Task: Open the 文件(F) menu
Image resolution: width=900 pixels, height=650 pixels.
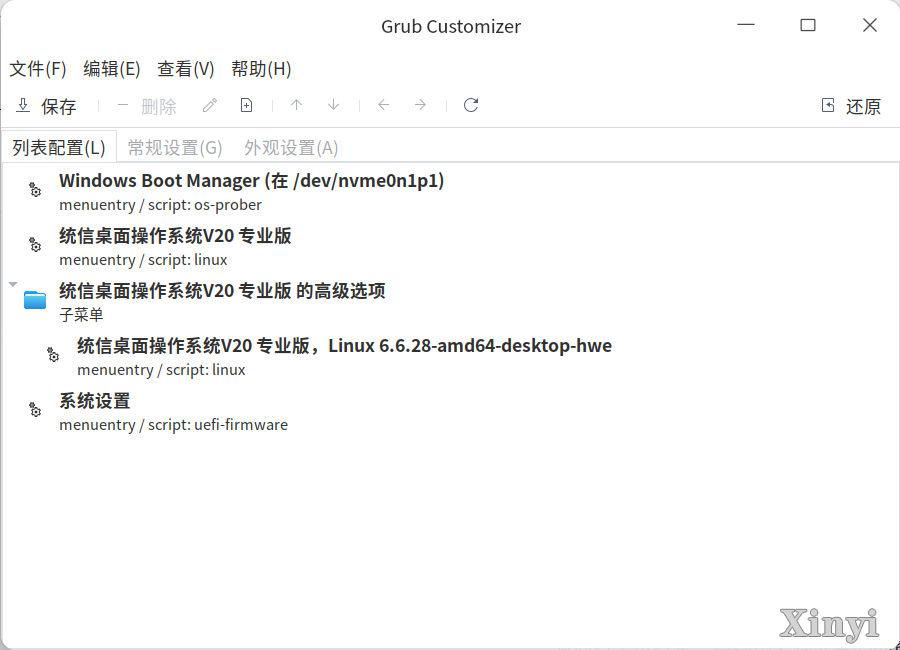Action: [x=38, y=69]
